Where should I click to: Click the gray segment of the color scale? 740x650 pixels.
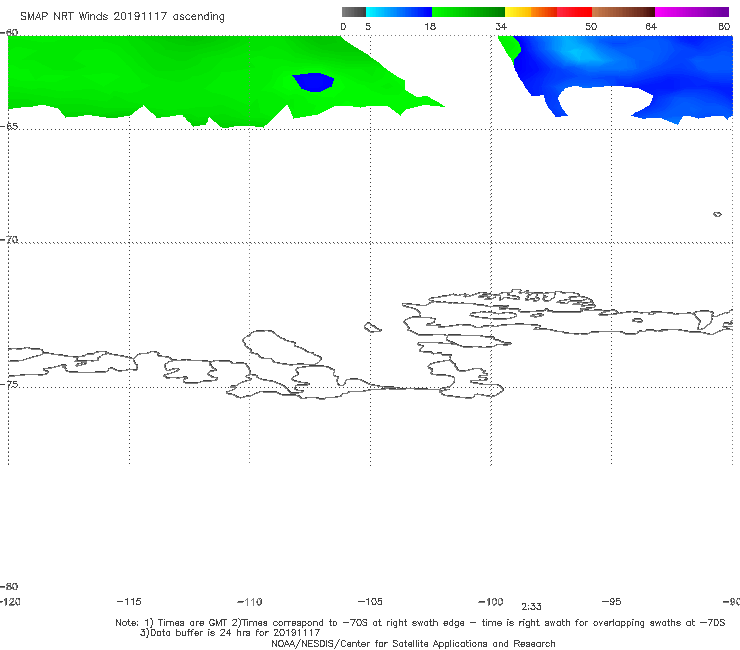353,12
